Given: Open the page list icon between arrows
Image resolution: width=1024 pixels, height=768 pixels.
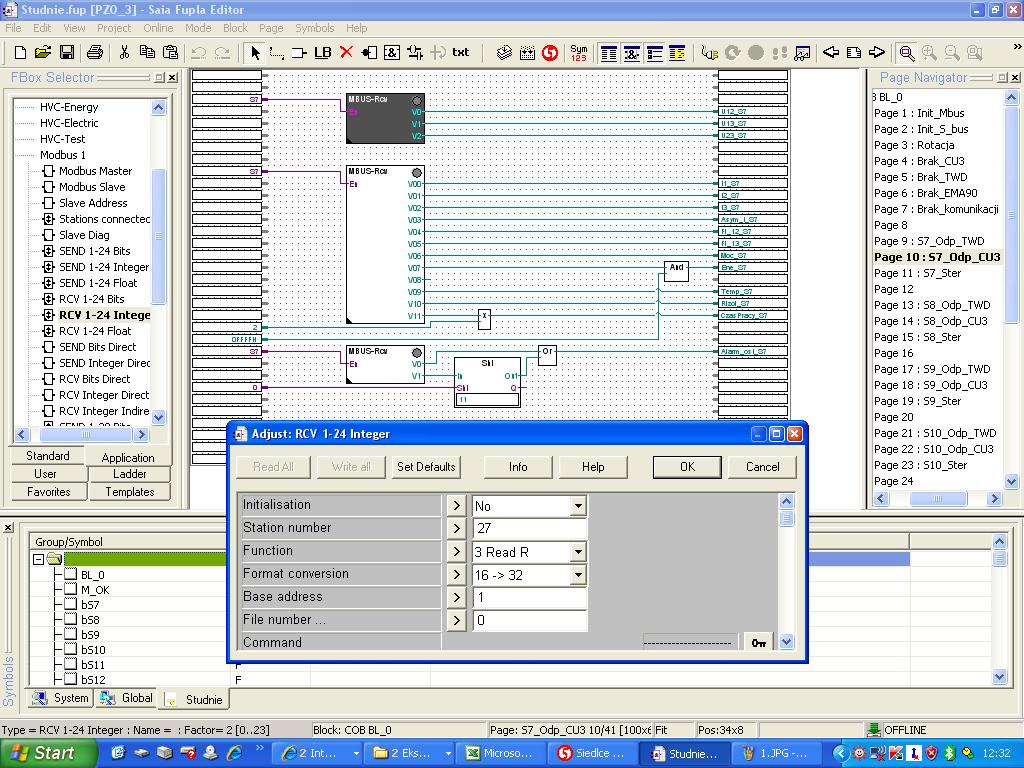Looking at the screenshot, I should pos(854,52).
